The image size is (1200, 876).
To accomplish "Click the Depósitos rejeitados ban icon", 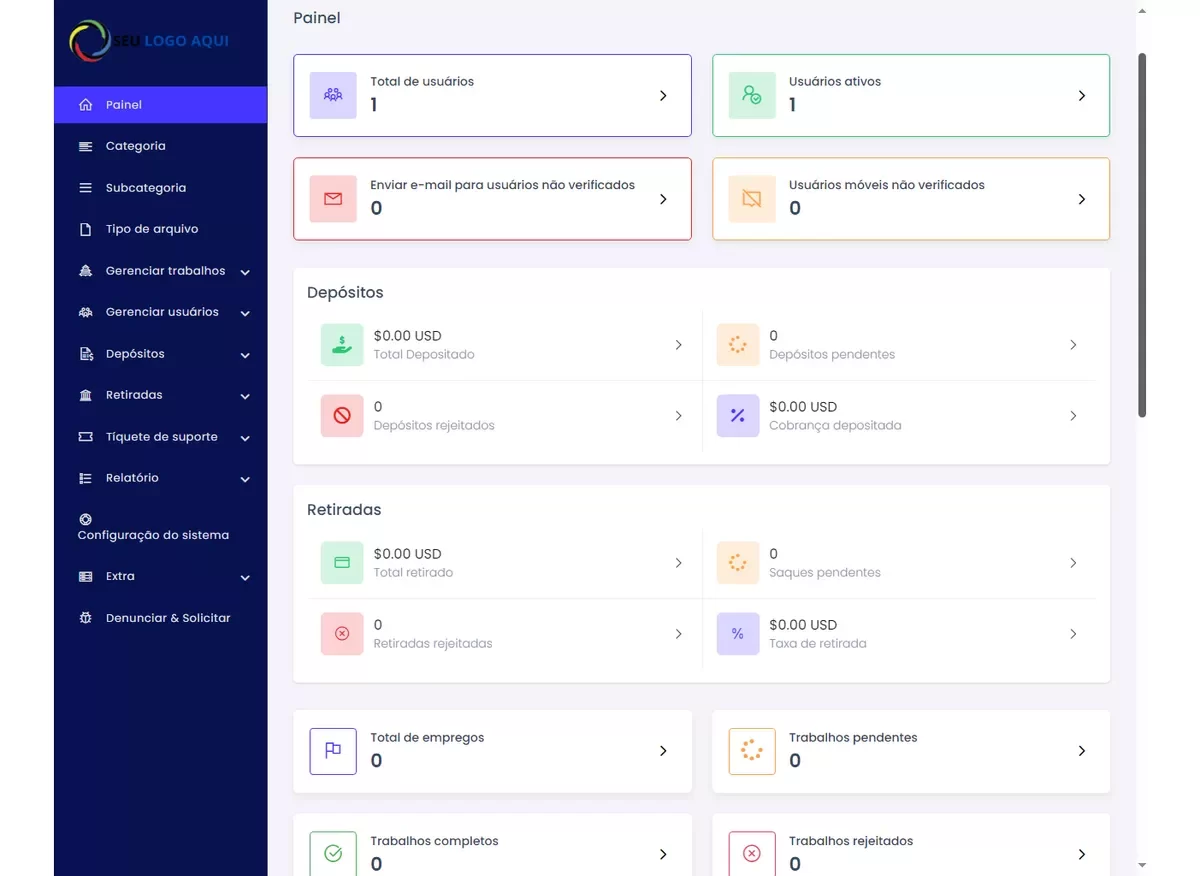I will [342, 416].
